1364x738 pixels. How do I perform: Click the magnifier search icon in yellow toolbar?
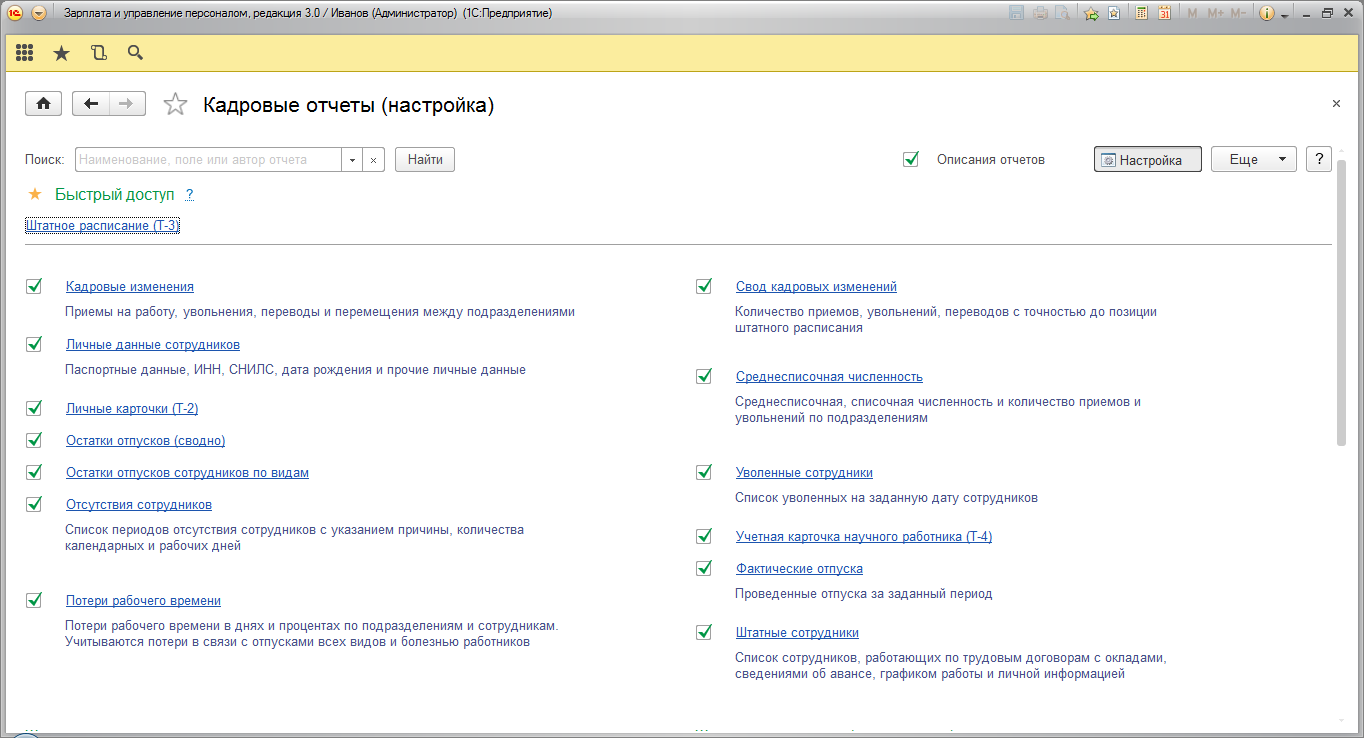(x=135, y=53)
